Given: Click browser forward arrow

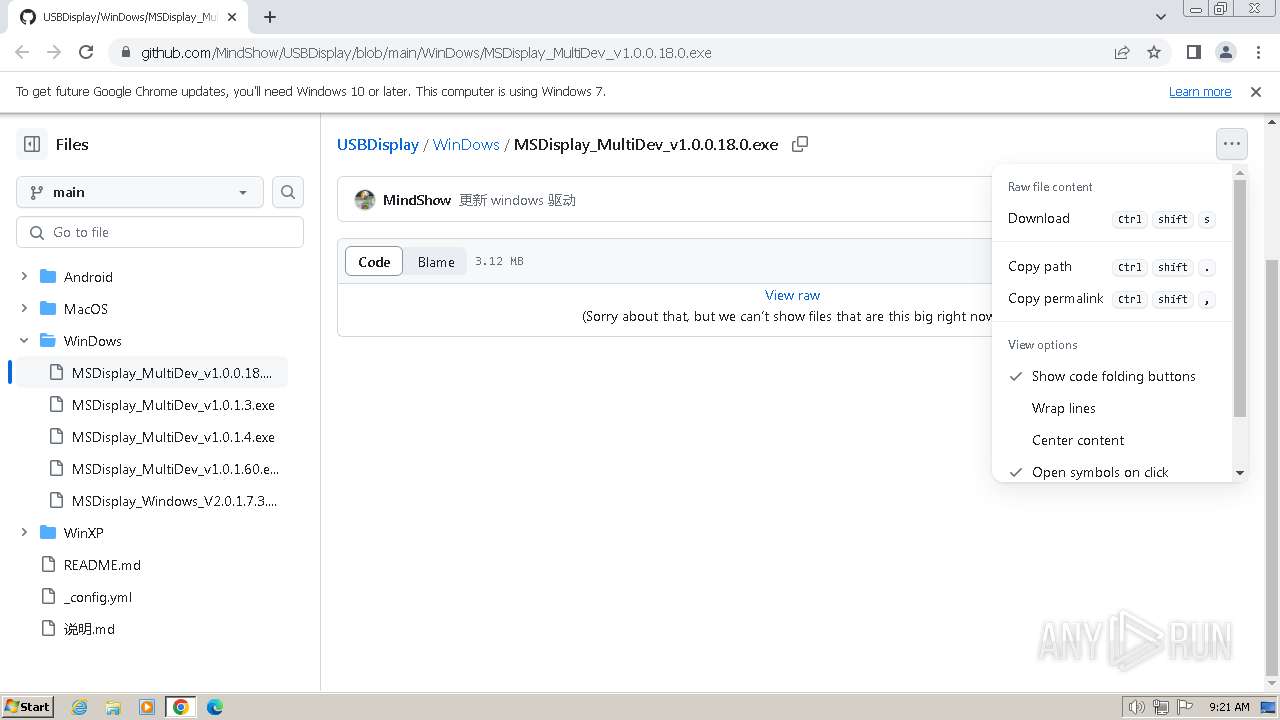Looking at the screenshot, I should point(54,52).
